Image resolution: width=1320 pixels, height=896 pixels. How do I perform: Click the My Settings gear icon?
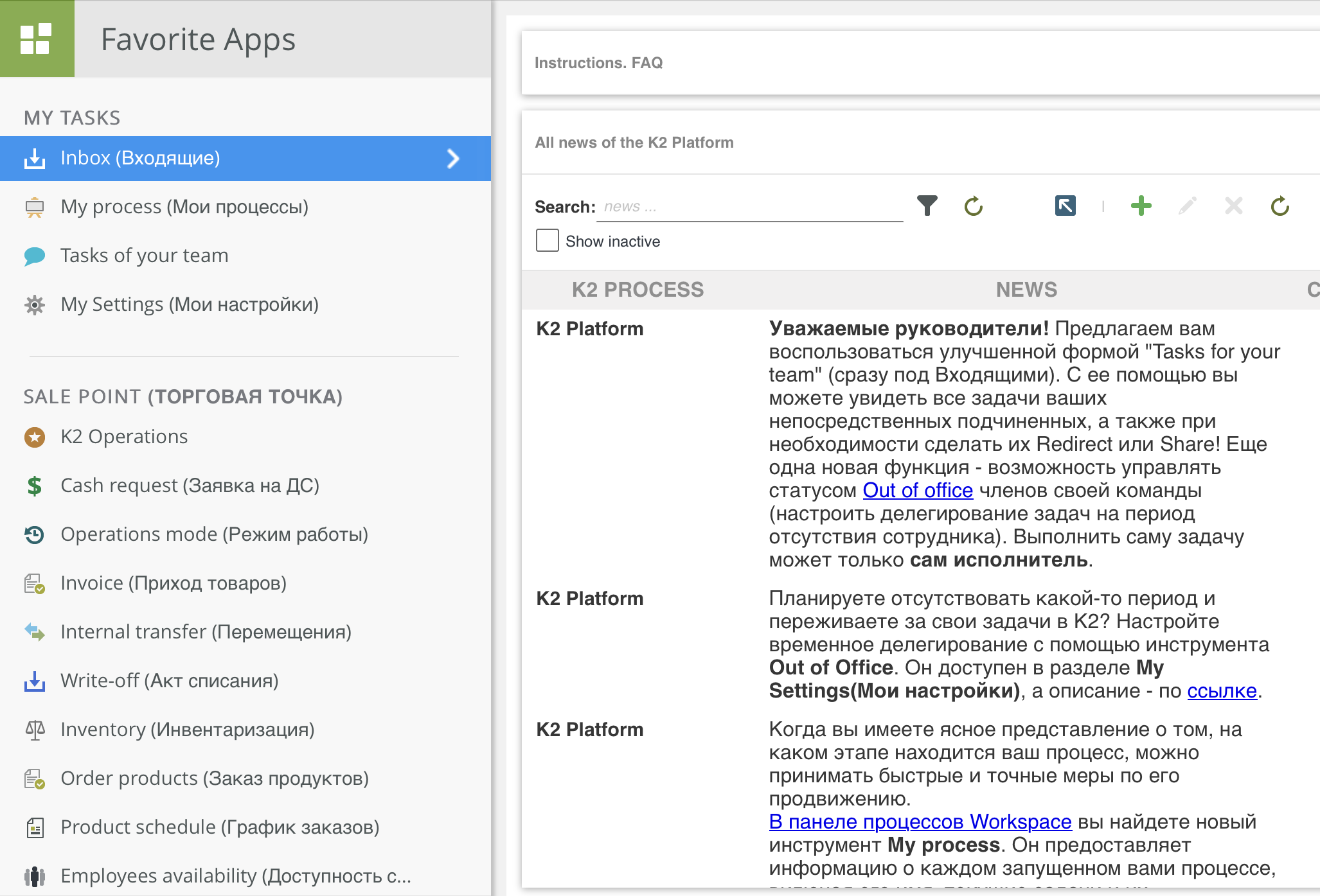pyautogui.click(x=35, y=304)
